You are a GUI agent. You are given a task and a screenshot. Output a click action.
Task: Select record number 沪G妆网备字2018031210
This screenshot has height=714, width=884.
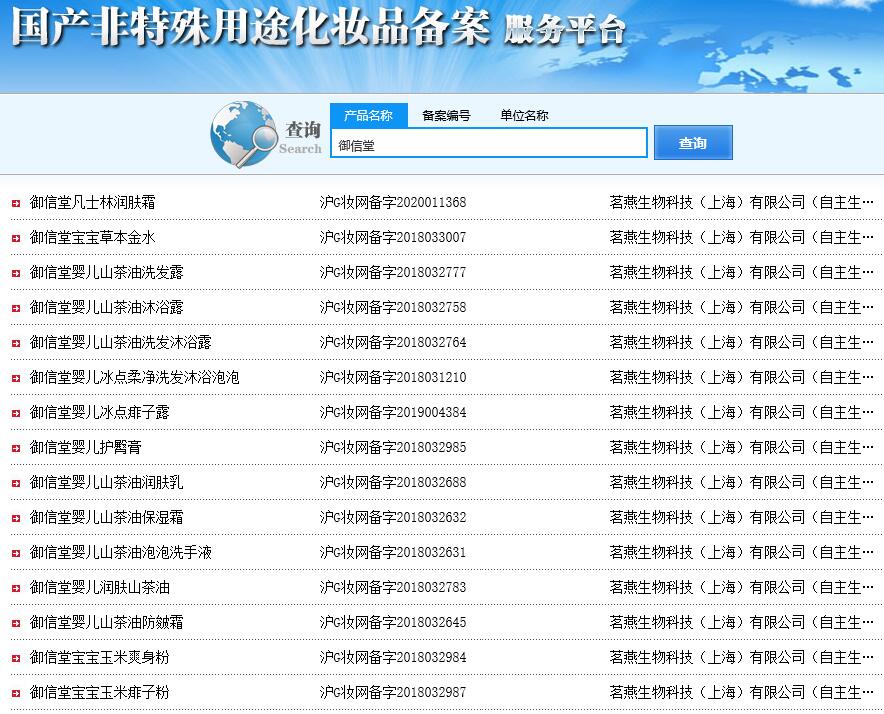(x=393, y=377)
